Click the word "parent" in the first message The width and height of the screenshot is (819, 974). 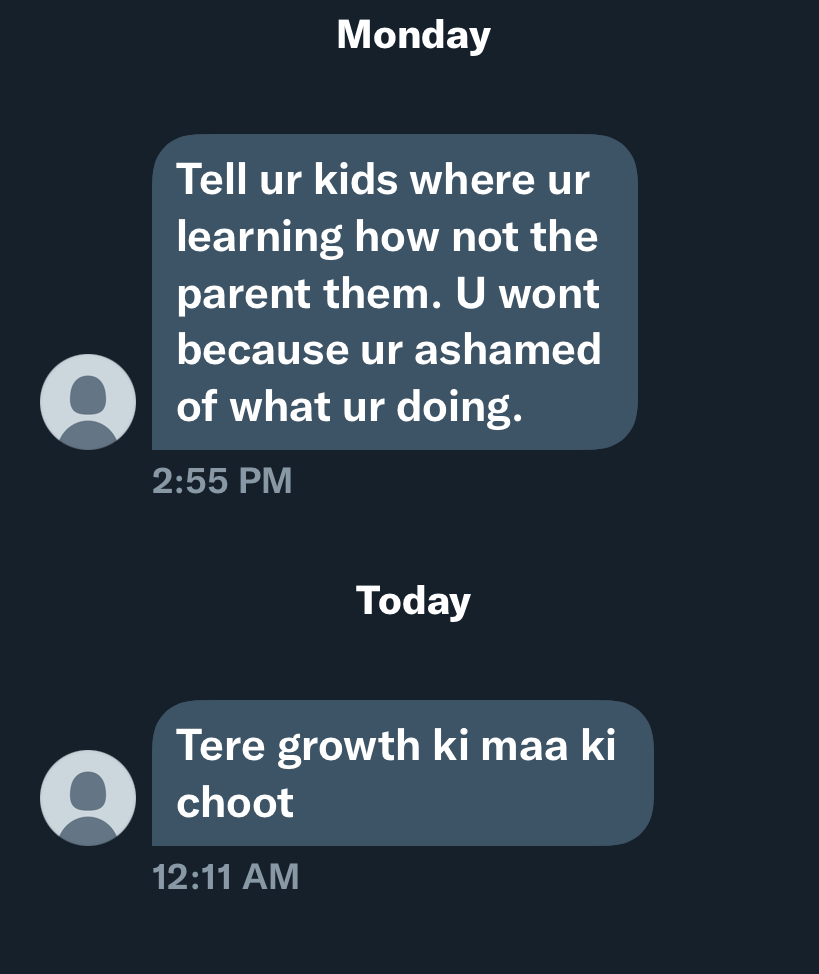click(x=244, y=294)
